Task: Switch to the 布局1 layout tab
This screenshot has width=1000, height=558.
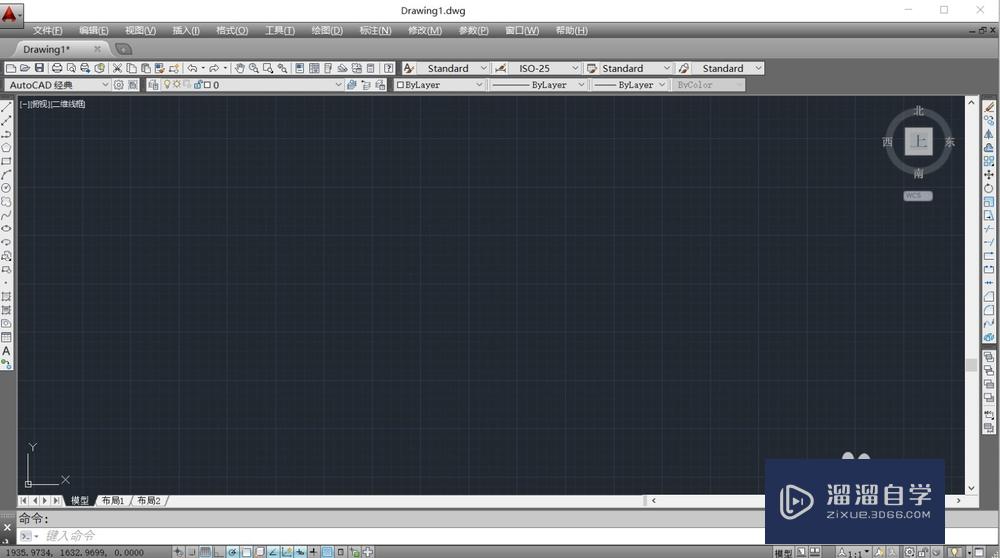Action: pyautogui.click(x=113, y=501)
